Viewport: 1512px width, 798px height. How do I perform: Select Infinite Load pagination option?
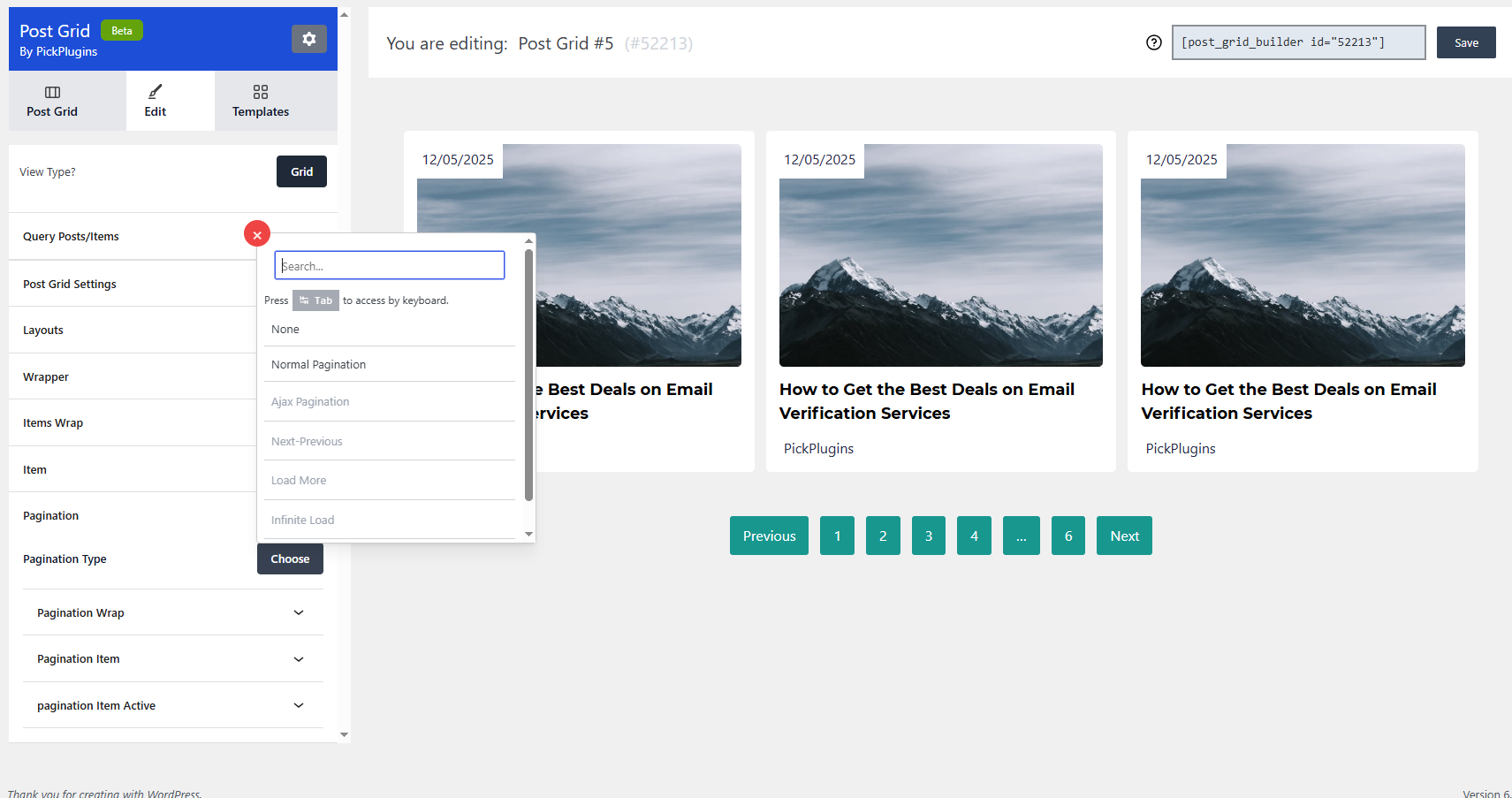[x=390, y=520]
